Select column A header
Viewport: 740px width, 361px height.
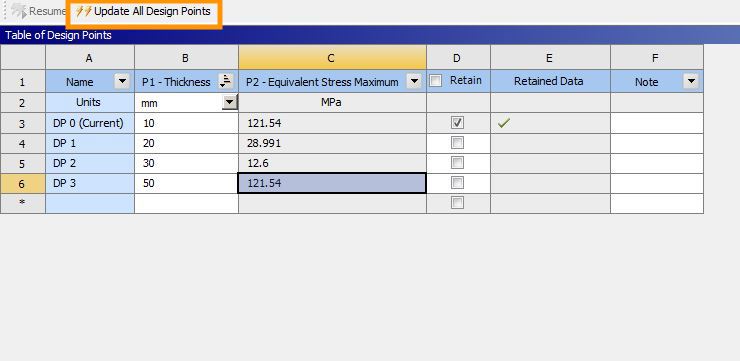(90, 58)
